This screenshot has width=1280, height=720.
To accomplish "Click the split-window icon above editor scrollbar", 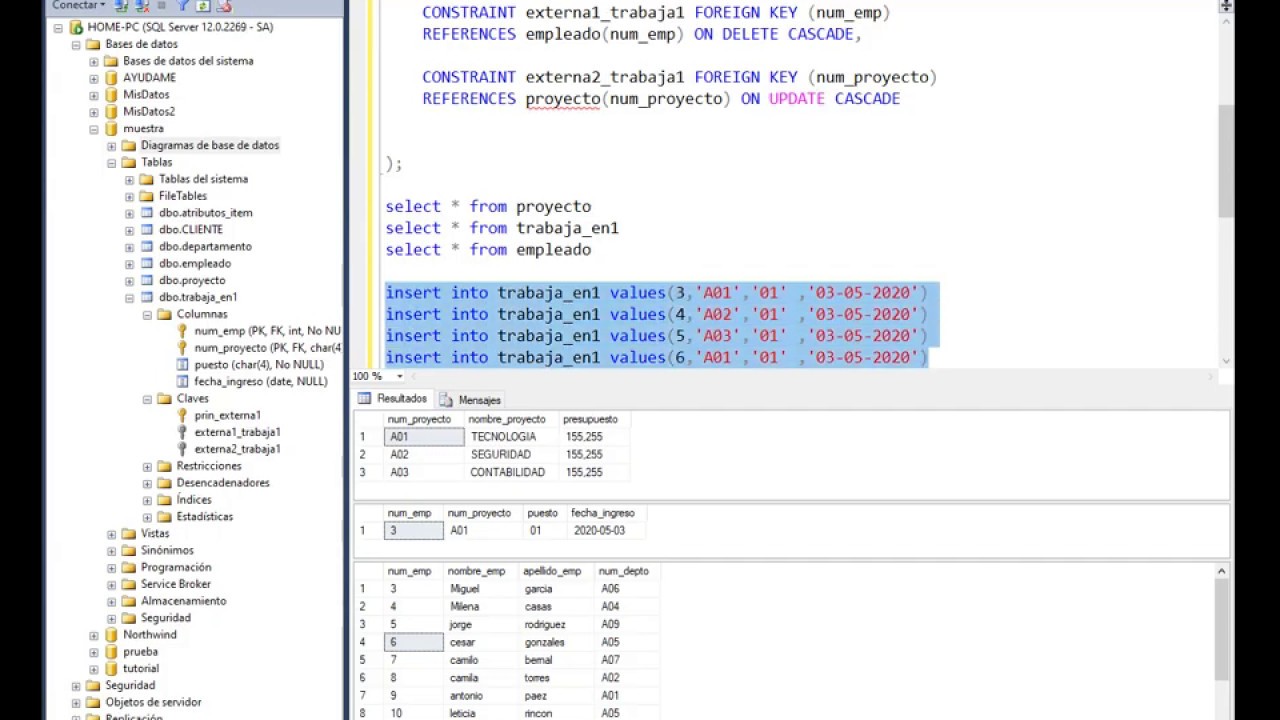I will point(1226,6).
